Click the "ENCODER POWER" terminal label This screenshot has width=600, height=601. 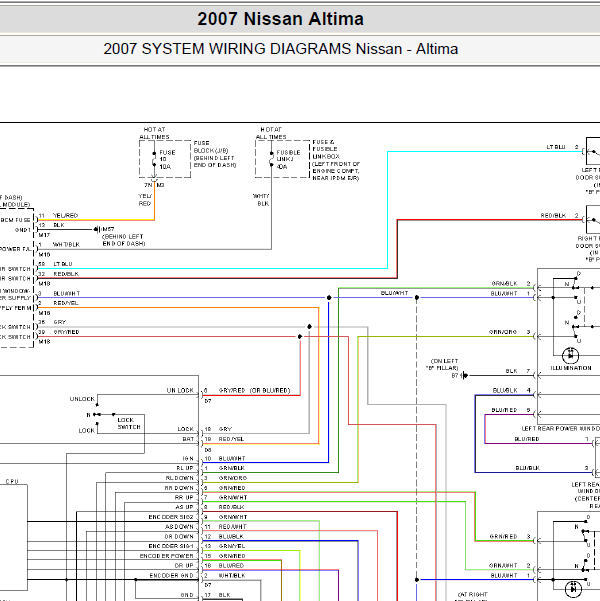tap(167, 556)
